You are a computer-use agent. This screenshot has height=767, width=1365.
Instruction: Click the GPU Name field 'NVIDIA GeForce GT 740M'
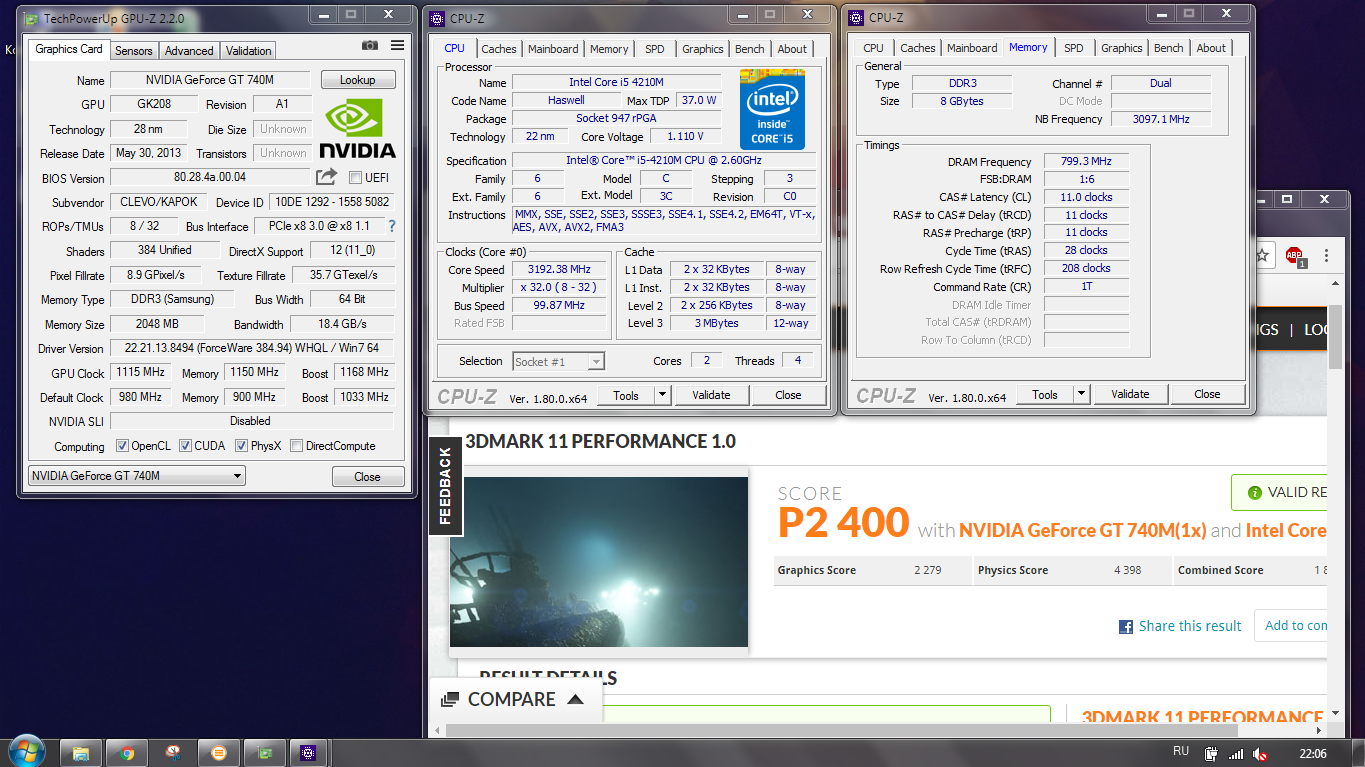click(x=212, y=80)
